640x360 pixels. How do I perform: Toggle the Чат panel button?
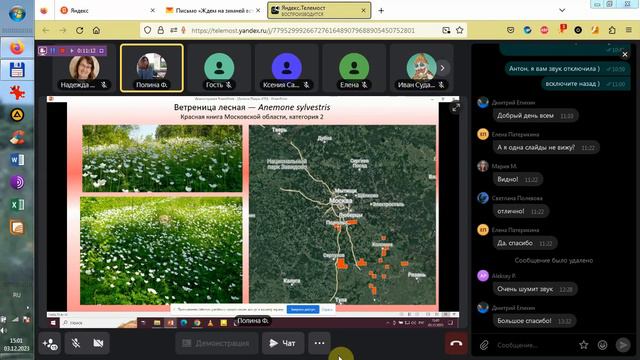click(x=282, y=343)
